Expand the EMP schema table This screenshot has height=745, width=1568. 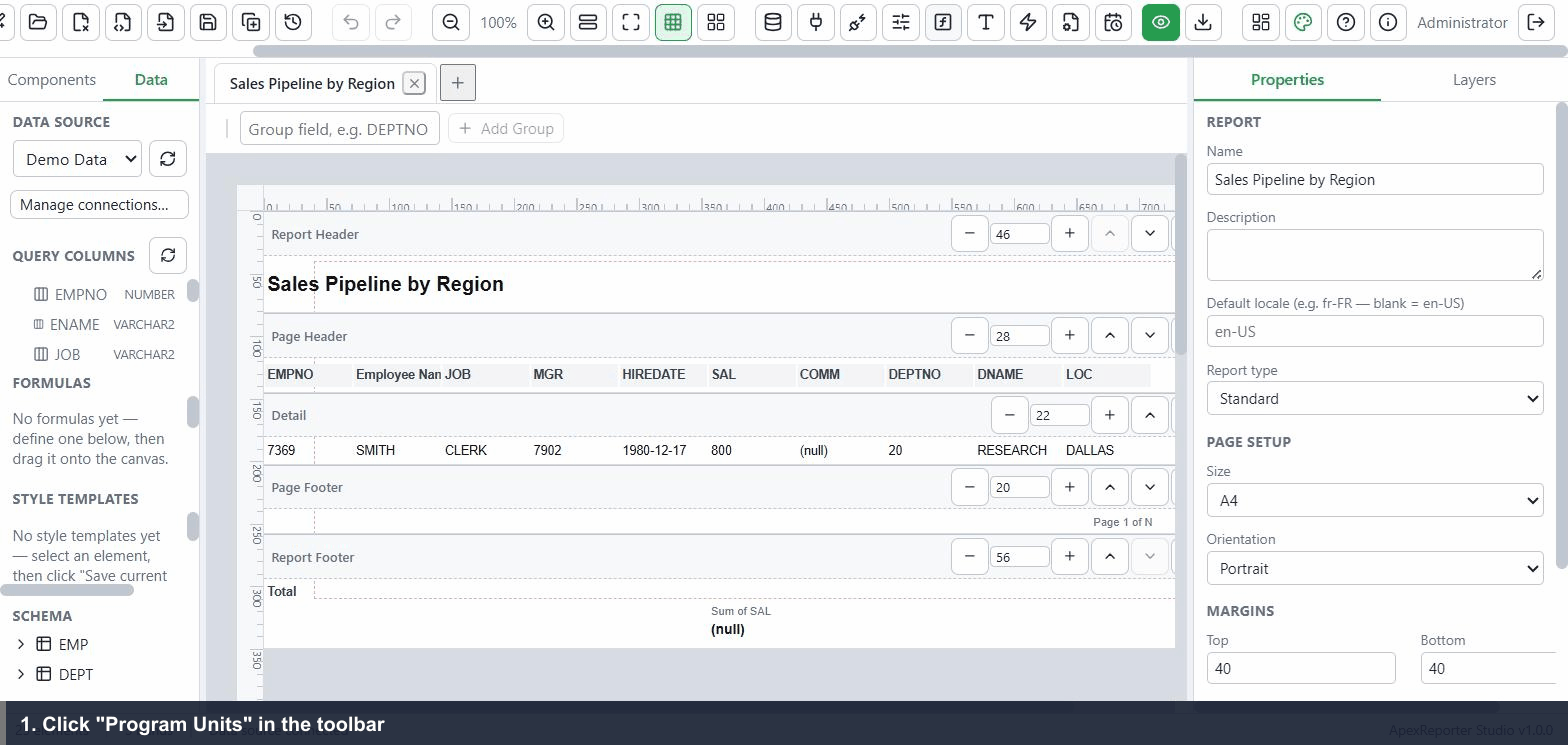pos(20,644)
